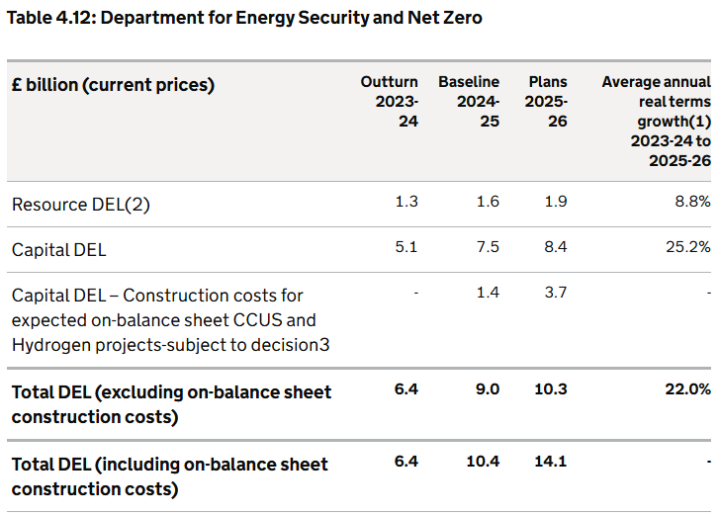Click the 'Average annual real terms growth' header

656,120
